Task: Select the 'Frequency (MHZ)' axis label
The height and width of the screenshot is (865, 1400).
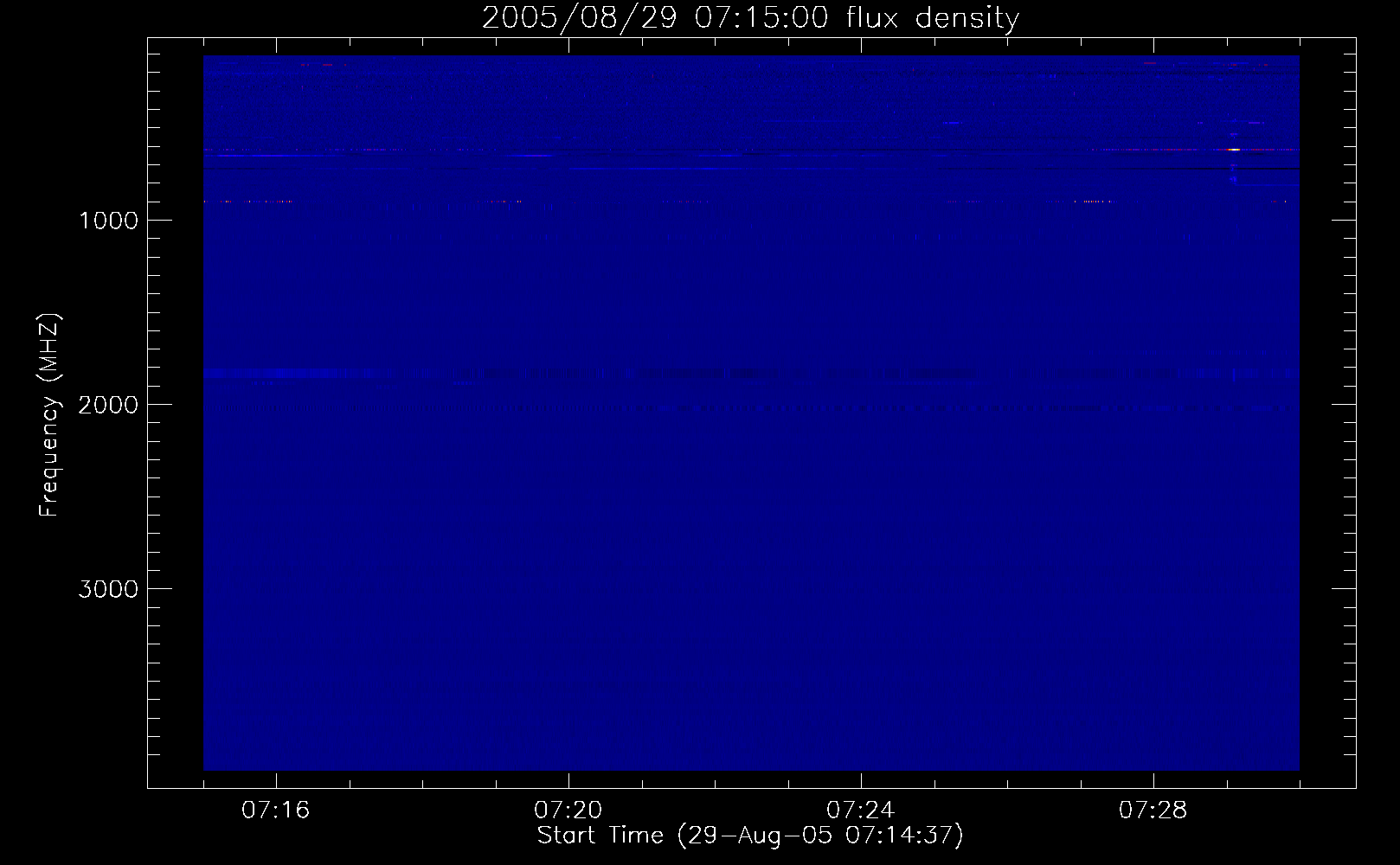Action: 49,415
